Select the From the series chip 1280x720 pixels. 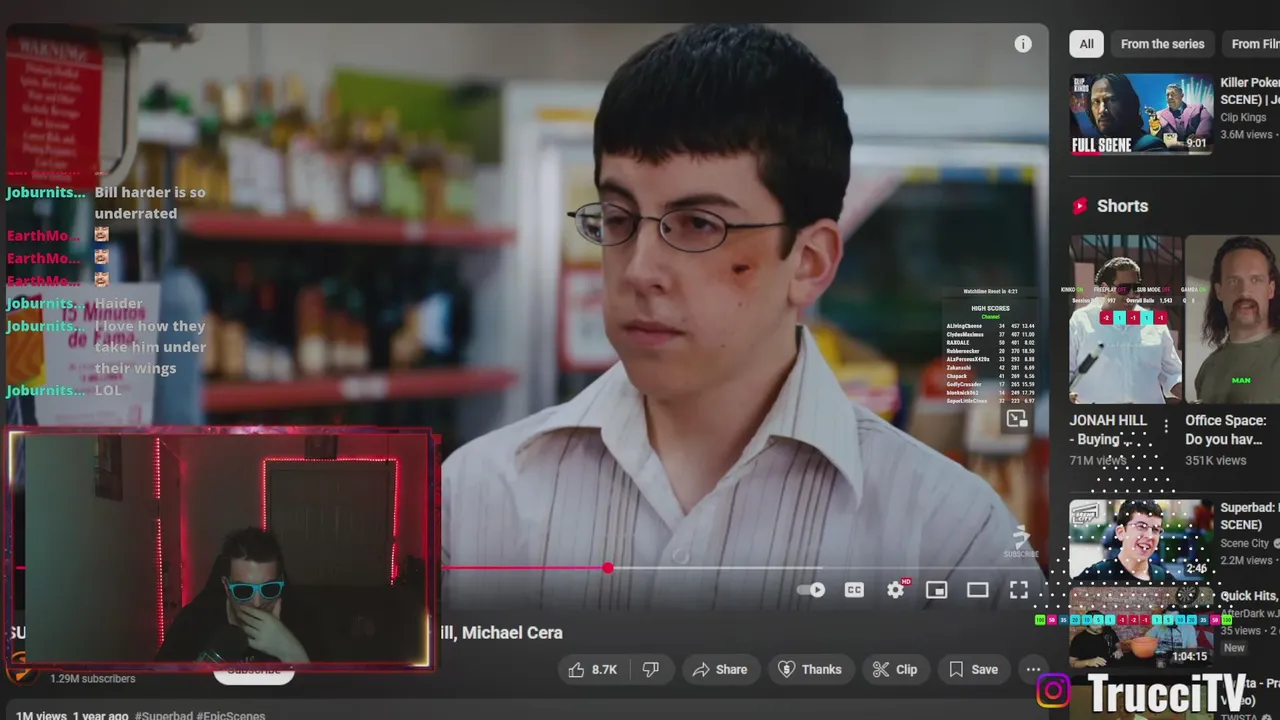[x=1162, y=44]
